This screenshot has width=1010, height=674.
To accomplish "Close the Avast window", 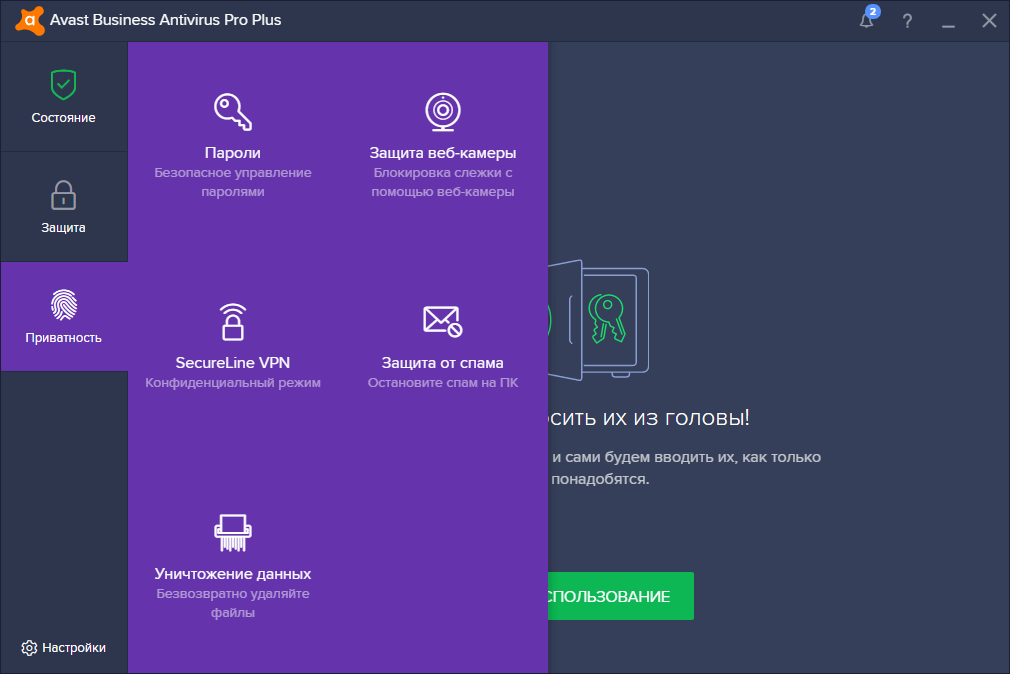I will (x=989, y=21).
